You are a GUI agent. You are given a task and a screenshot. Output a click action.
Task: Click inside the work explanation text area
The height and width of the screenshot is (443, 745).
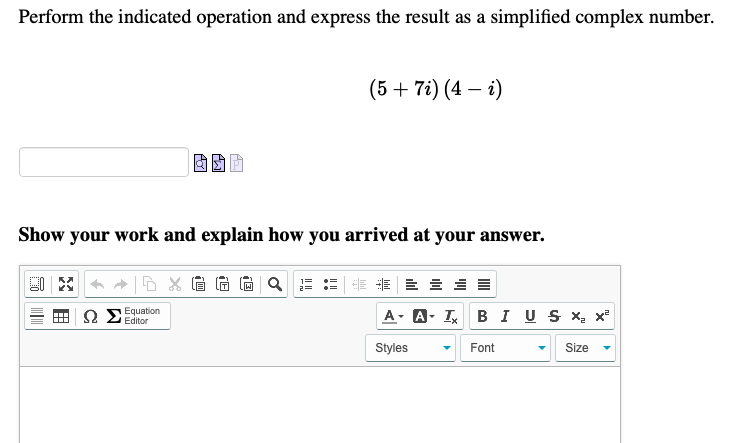point(320,404)
